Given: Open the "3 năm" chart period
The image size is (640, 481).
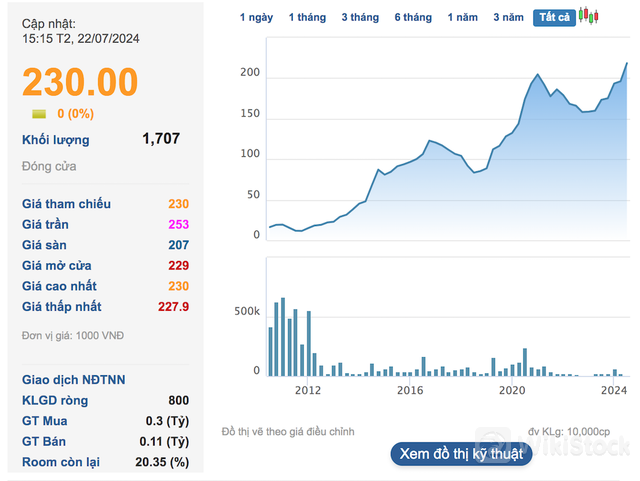Looking at the screenshot, I should 508,18.
